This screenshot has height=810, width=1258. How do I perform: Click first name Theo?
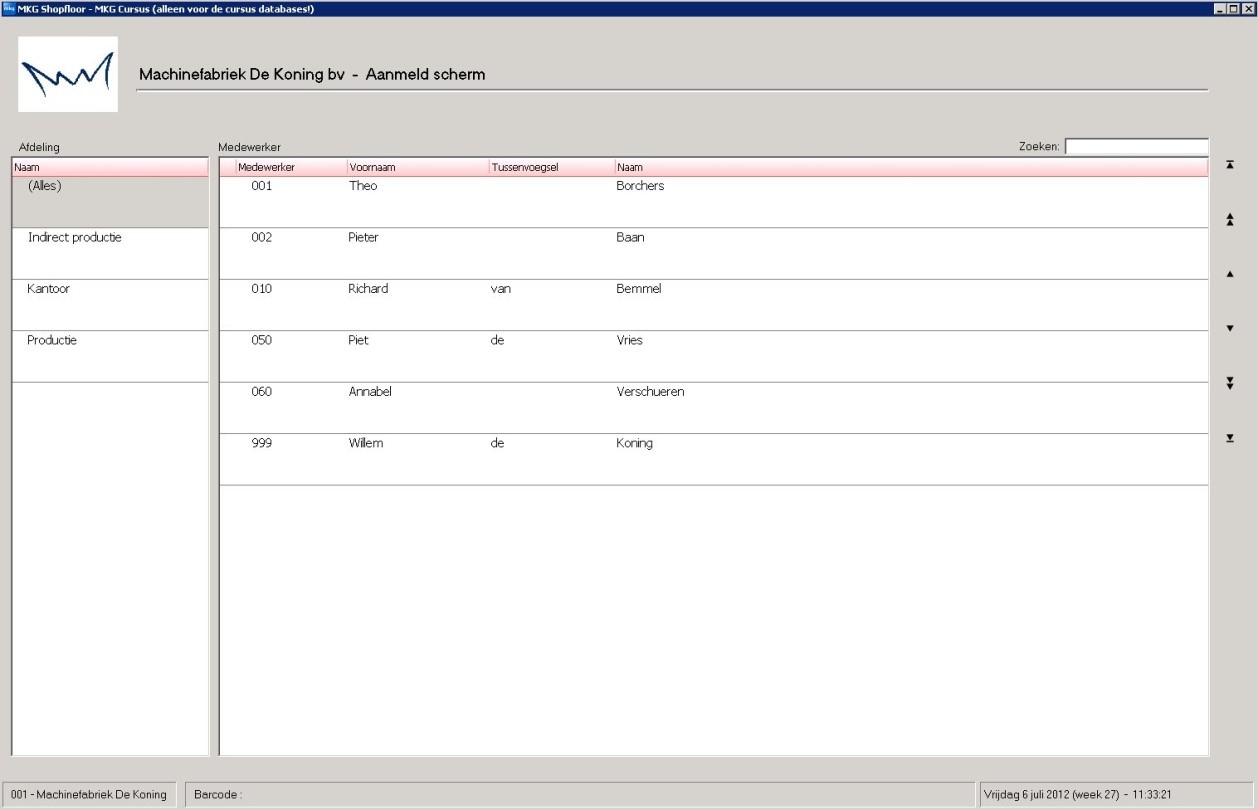tap(363, 186)
